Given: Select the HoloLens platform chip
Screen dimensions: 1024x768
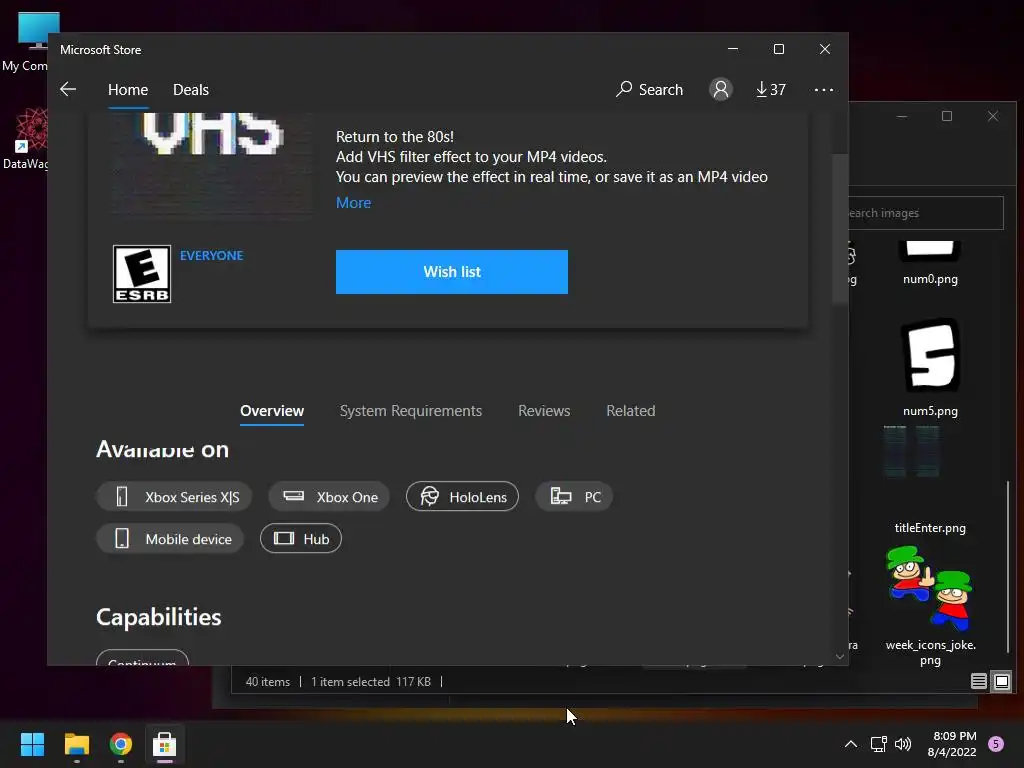Looking at the screenshot, I should point(462,497).
